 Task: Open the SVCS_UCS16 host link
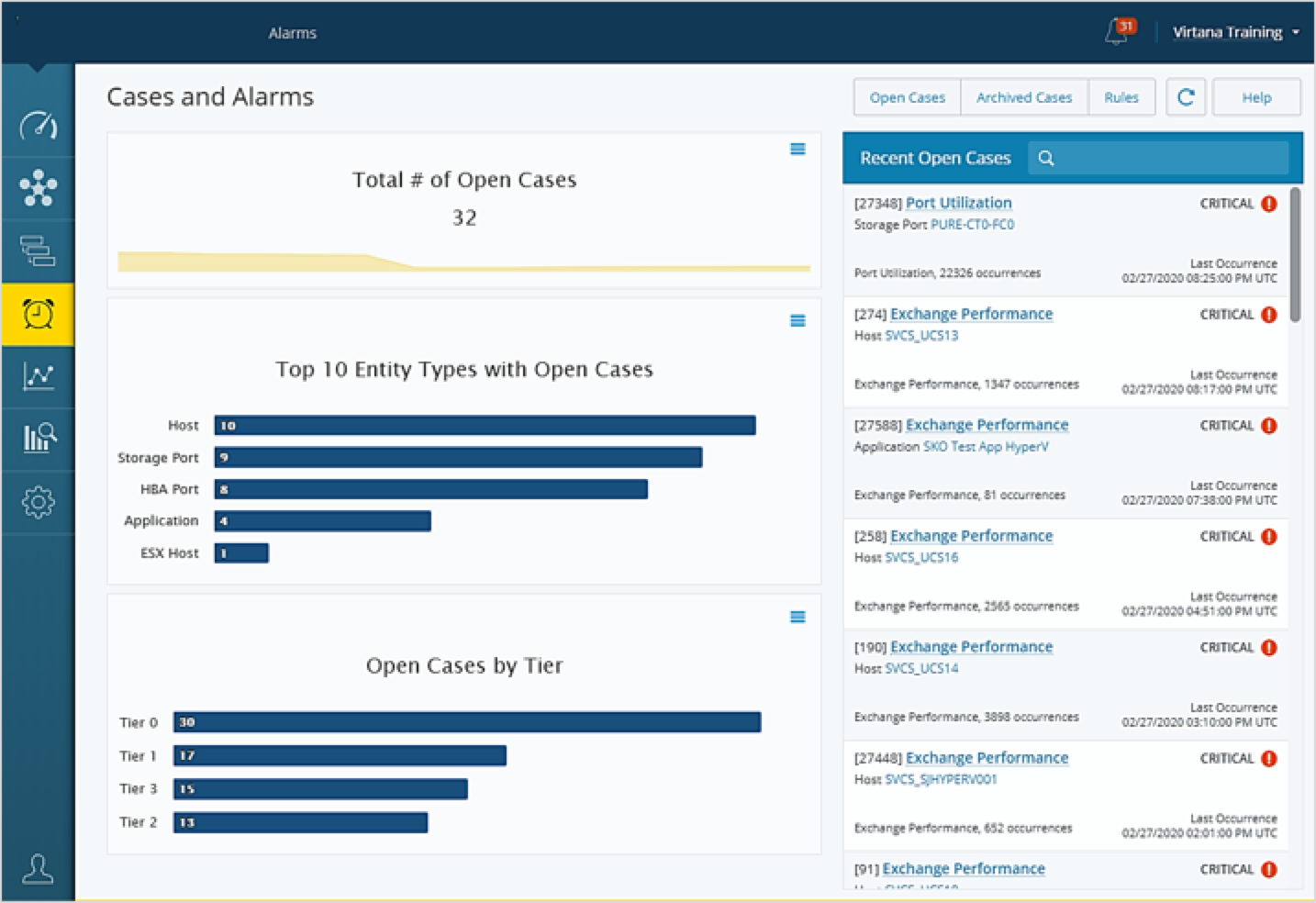921,558
